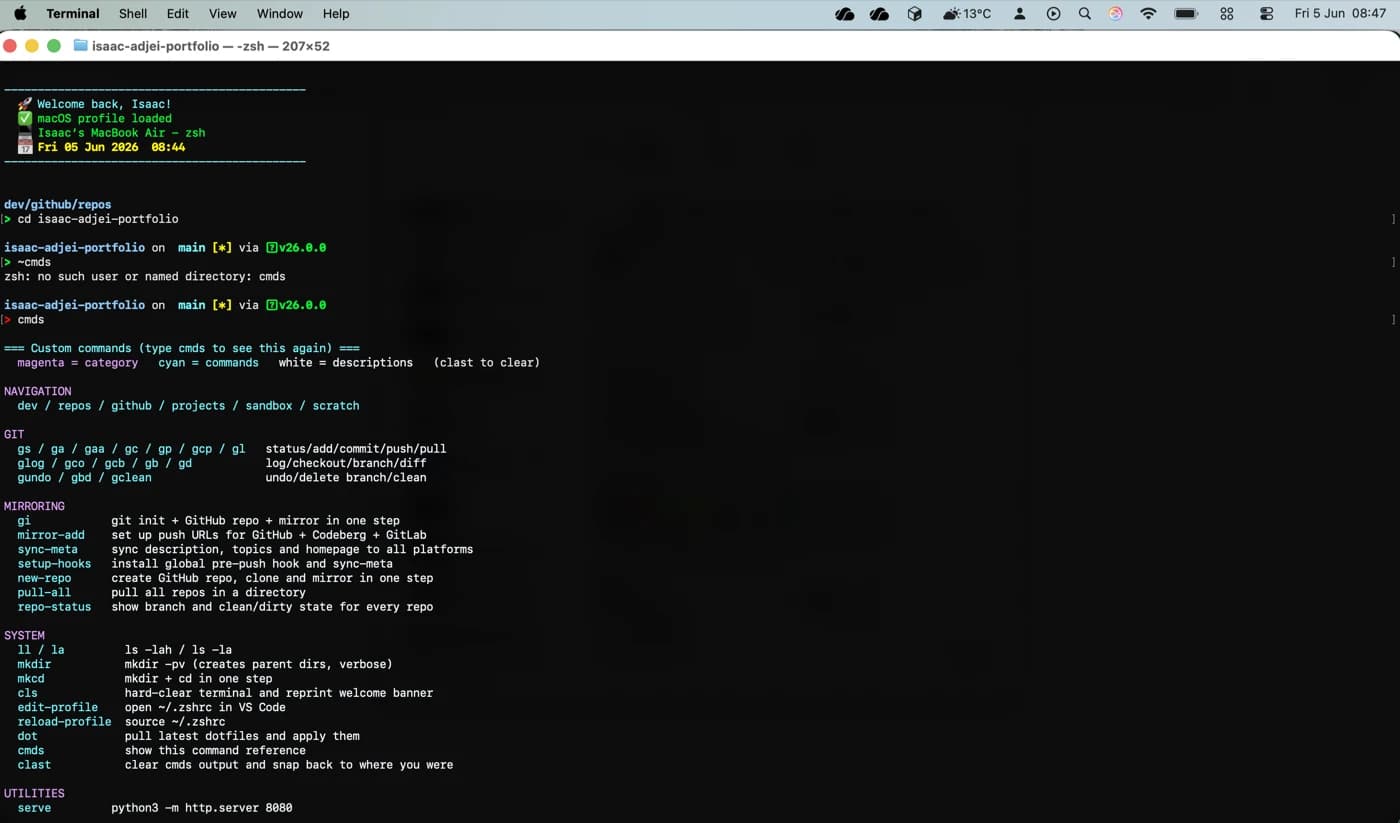The width and height of the screenshot is (1400, 823).
Task: Click the 'll / la' command name
Action: click(x=41, y=650)
